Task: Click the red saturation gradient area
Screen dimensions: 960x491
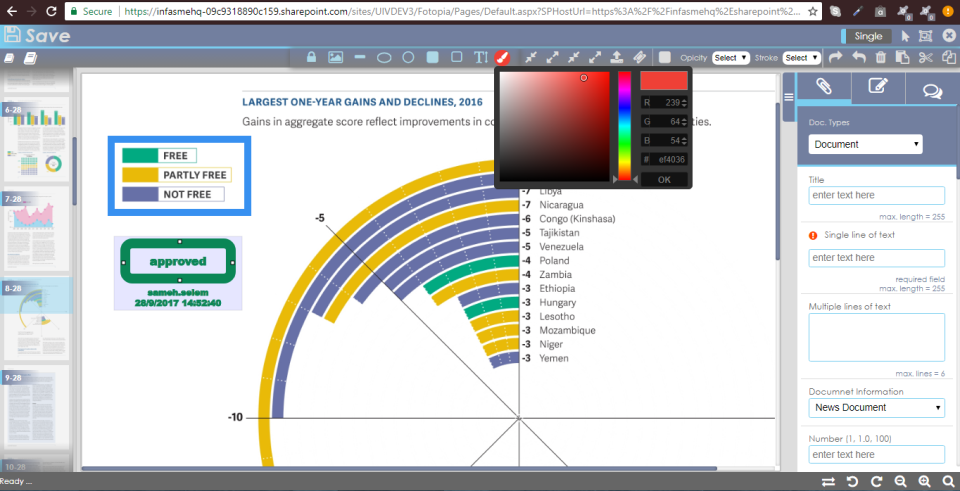Action: [x=555, y=126]
